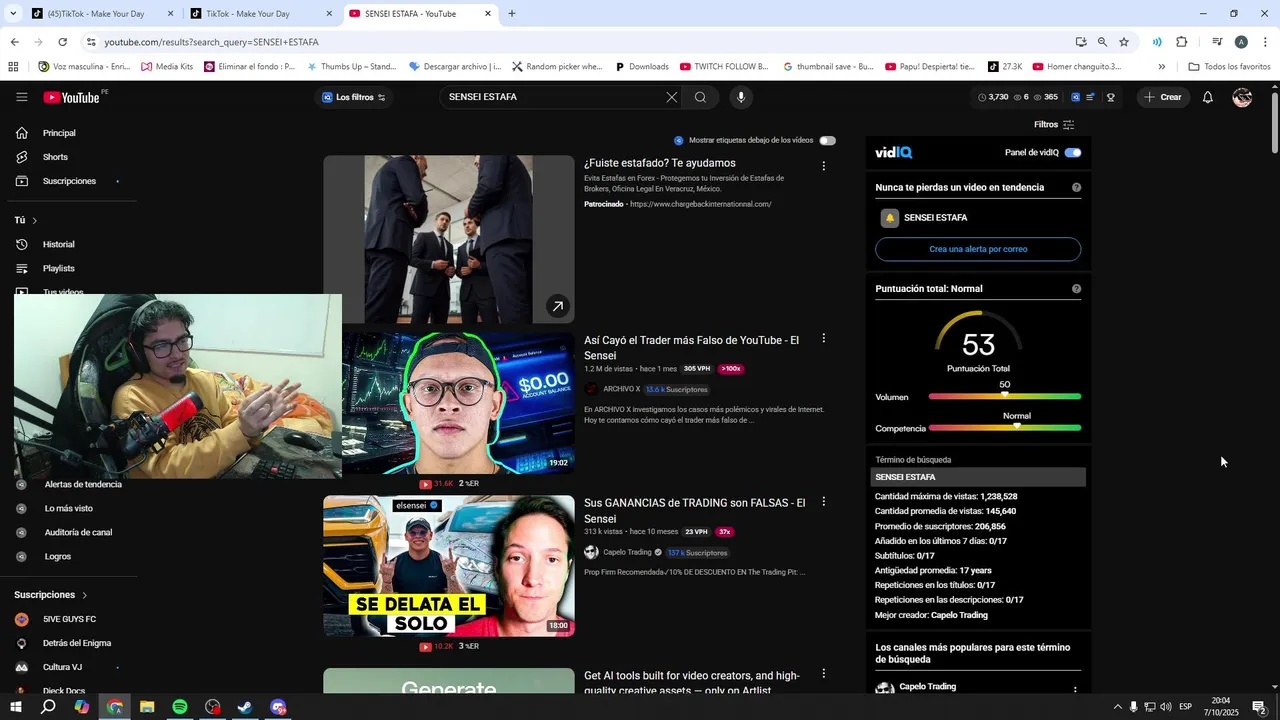This screenshot has height=720, width=1280.
Task: Open 'Todos los favoritos' bookmarks folder
Action: pyautogui.click(x=1229, y=67)
